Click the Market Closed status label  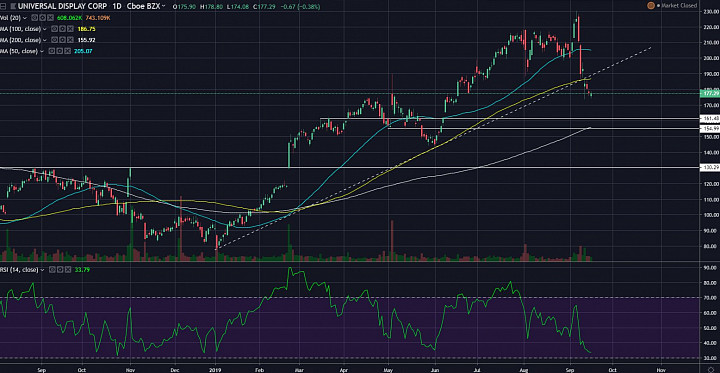pos(679,6)
